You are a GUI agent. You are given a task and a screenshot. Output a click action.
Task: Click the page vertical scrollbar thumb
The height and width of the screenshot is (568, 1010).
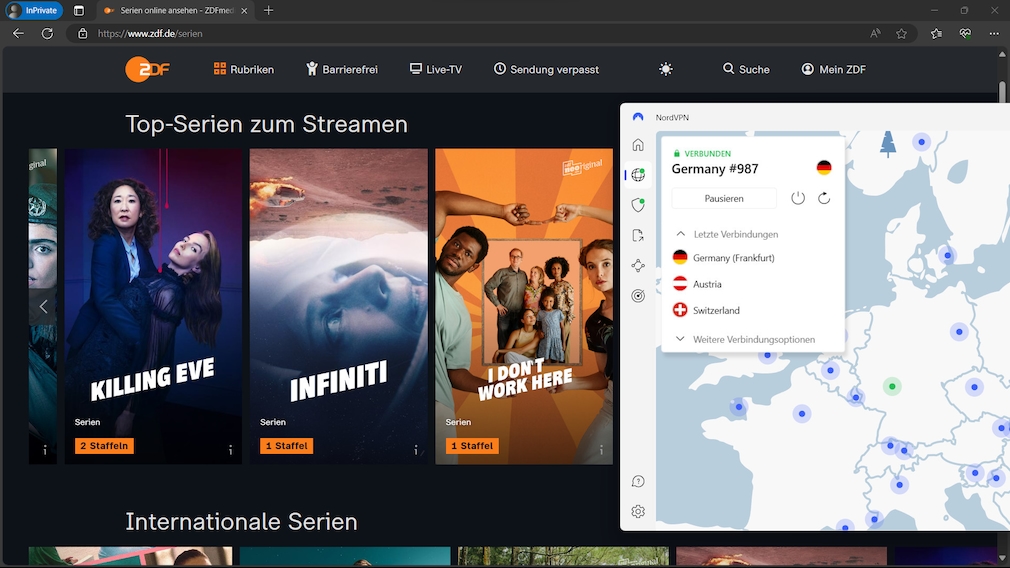point(1002,92)
